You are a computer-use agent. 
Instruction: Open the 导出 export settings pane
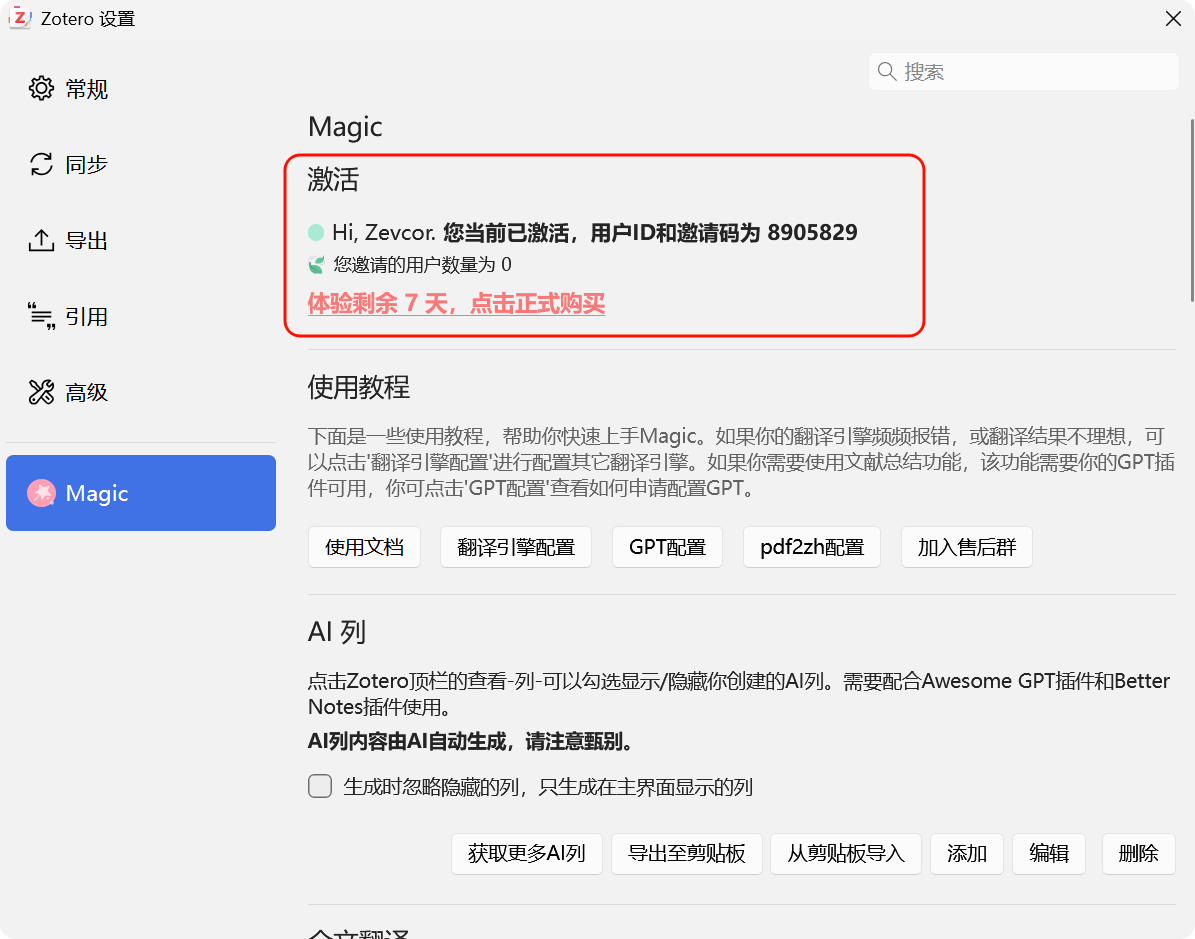pyautogui.click(x=141, y=241)
